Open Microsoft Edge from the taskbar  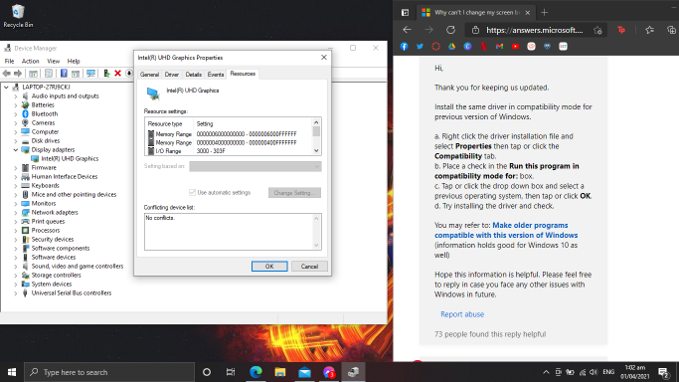[x=255, y=372]
